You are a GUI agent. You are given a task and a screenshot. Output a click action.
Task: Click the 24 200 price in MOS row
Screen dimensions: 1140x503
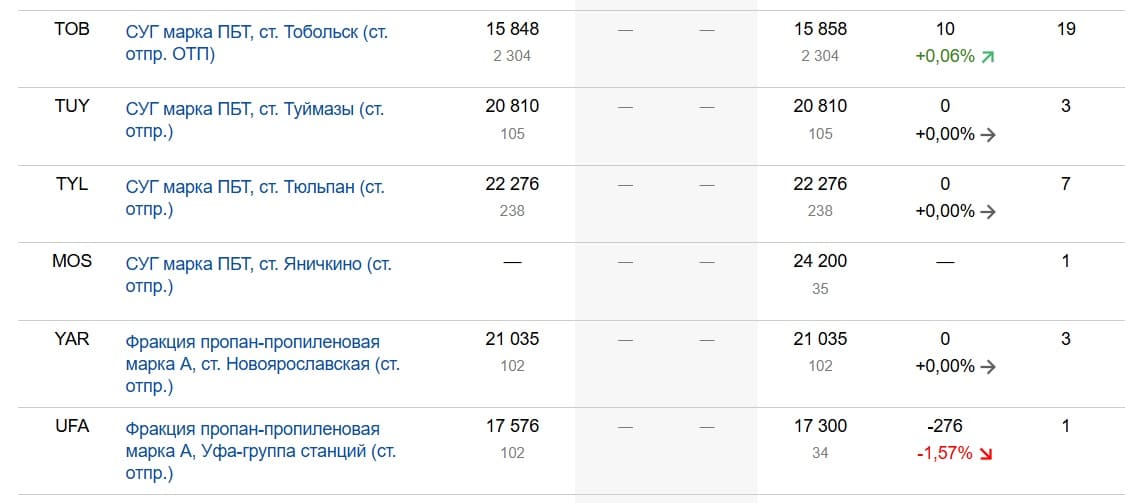click(820, 261)
